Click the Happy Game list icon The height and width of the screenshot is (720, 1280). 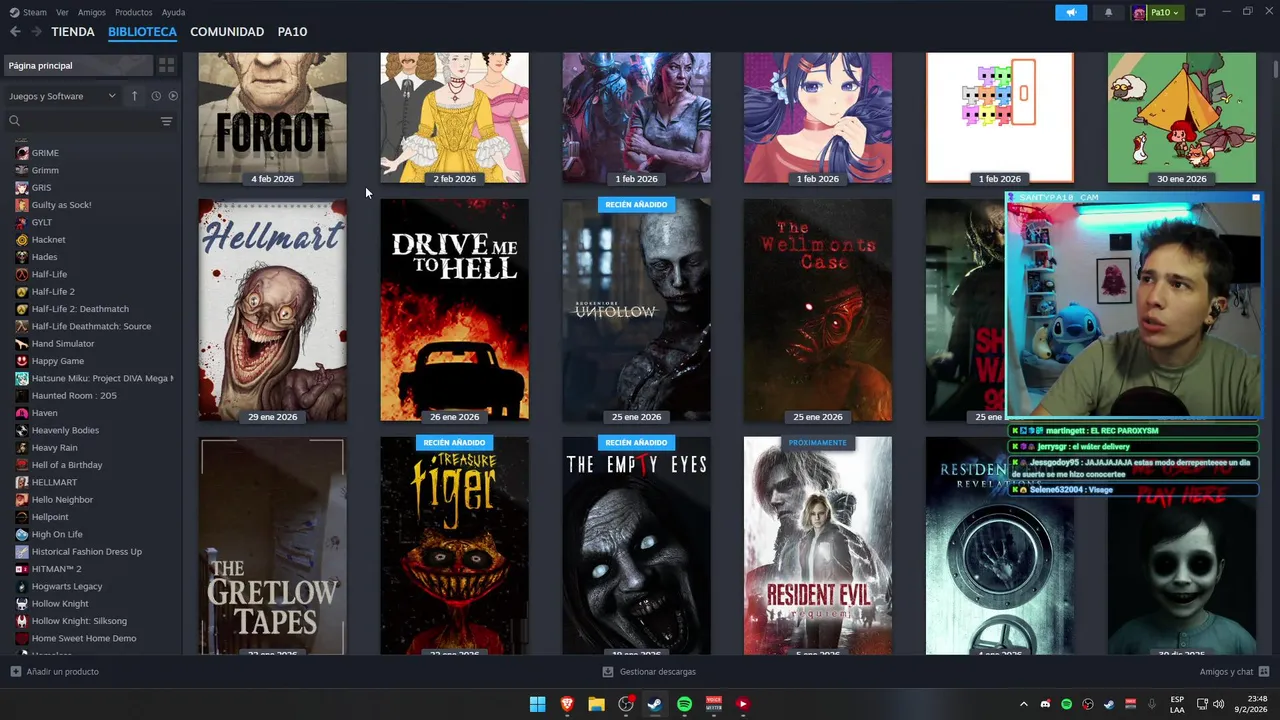22,361
